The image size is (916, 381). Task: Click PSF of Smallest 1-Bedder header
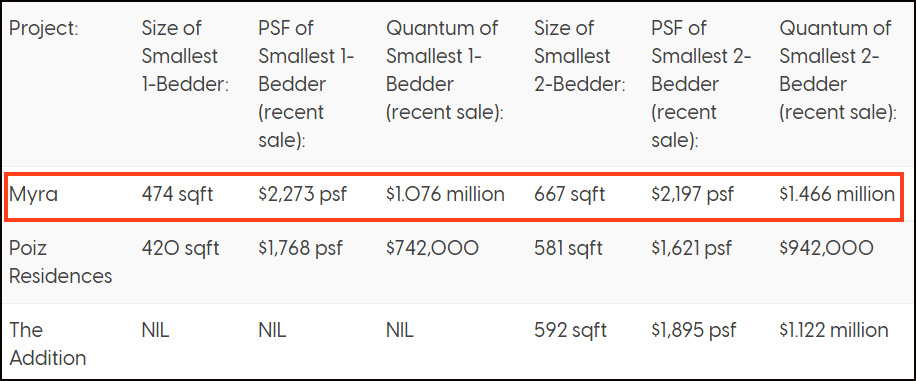click(306, 84)
